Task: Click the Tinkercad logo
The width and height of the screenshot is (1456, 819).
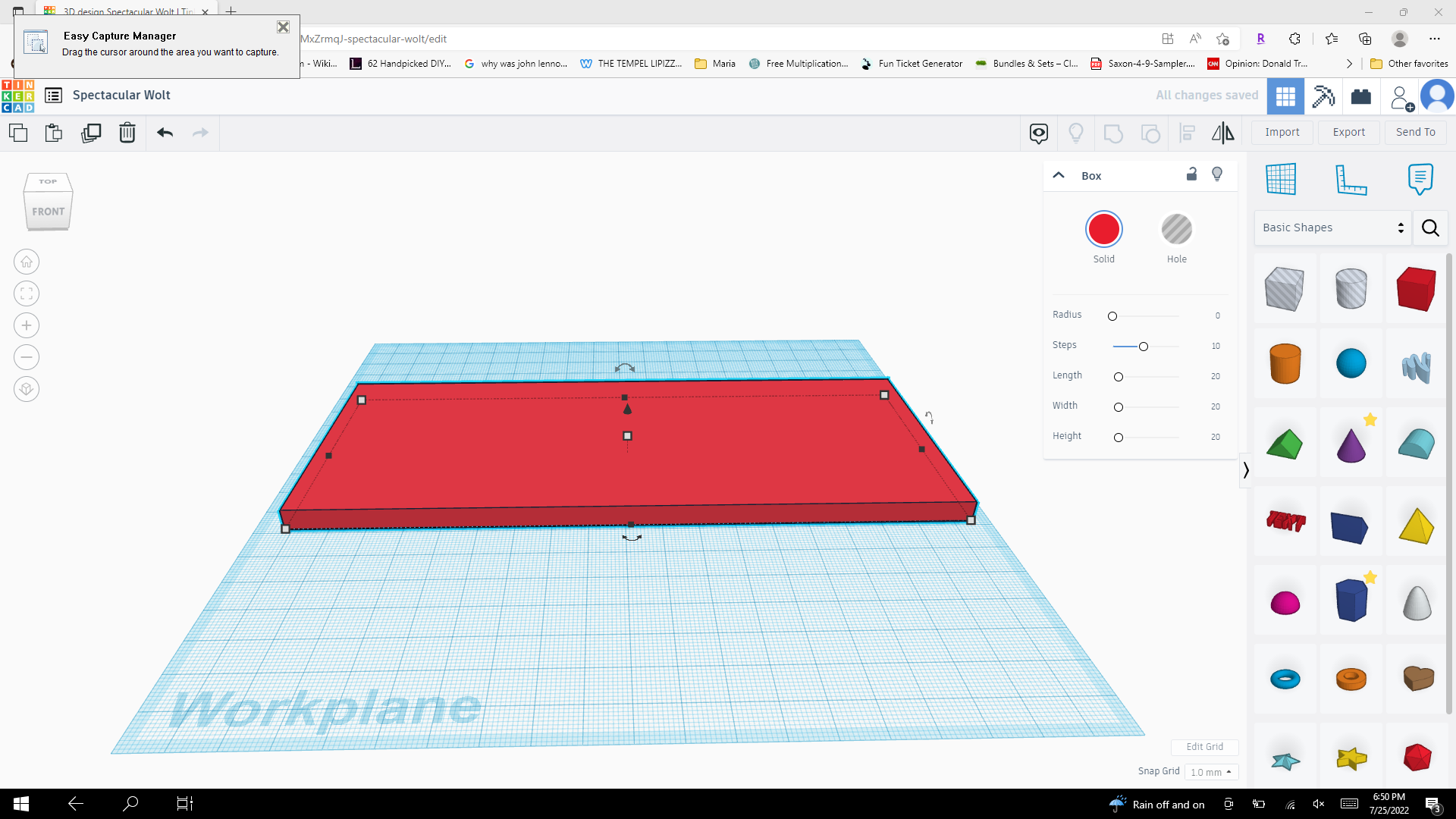Action: [18, 96]
